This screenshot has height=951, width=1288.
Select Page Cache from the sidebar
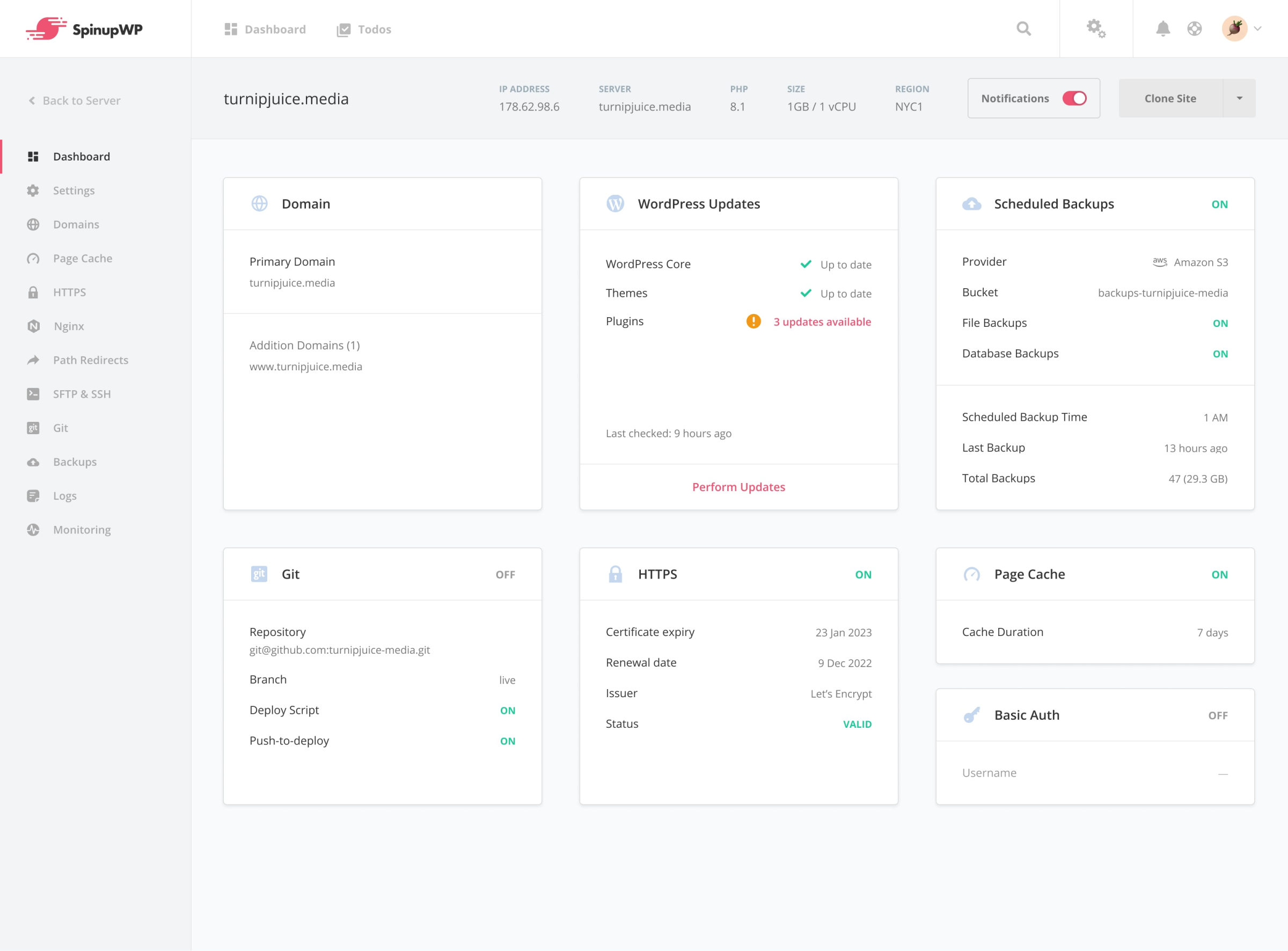82,258
